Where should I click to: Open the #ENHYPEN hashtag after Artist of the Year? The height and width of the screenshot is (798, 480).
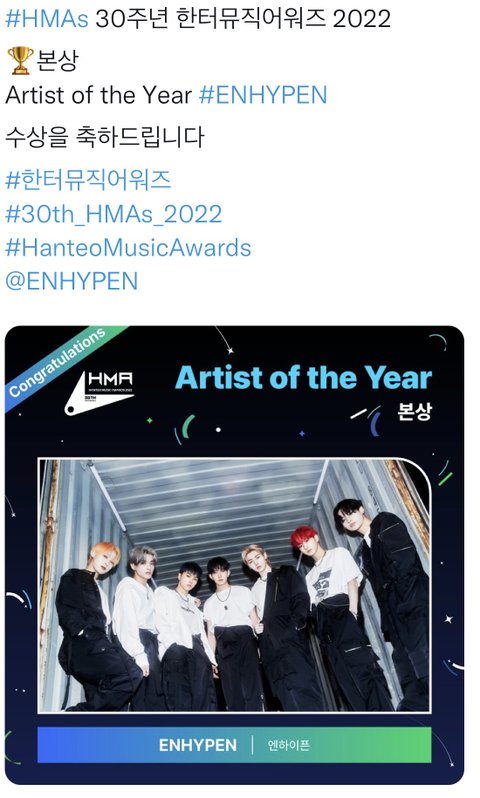click(263, 95)
